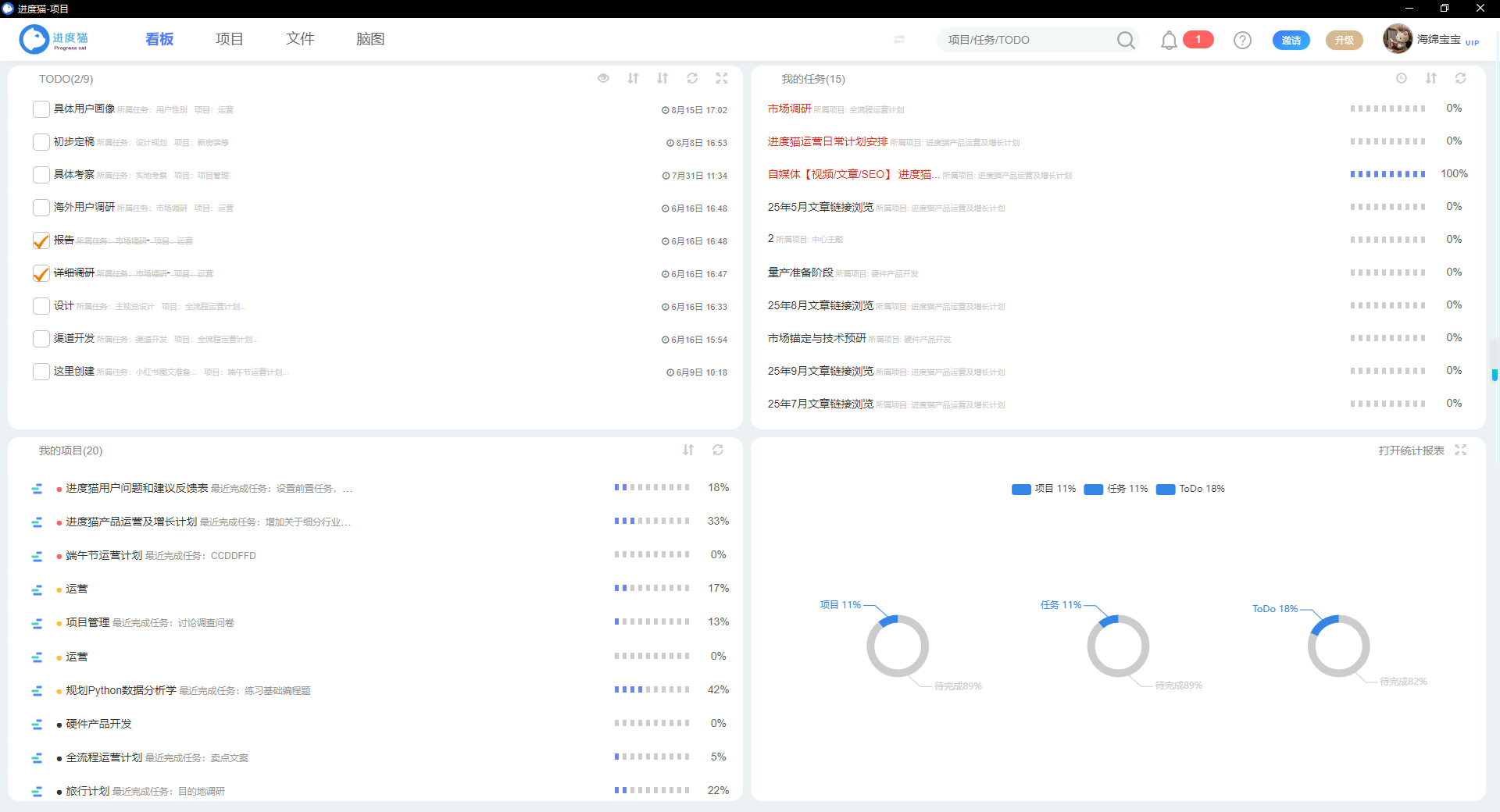Image resolution: width=1500 pixels, height=812 pixels.
Task: Click the 邀请 button
Action: coord(1291,40)
